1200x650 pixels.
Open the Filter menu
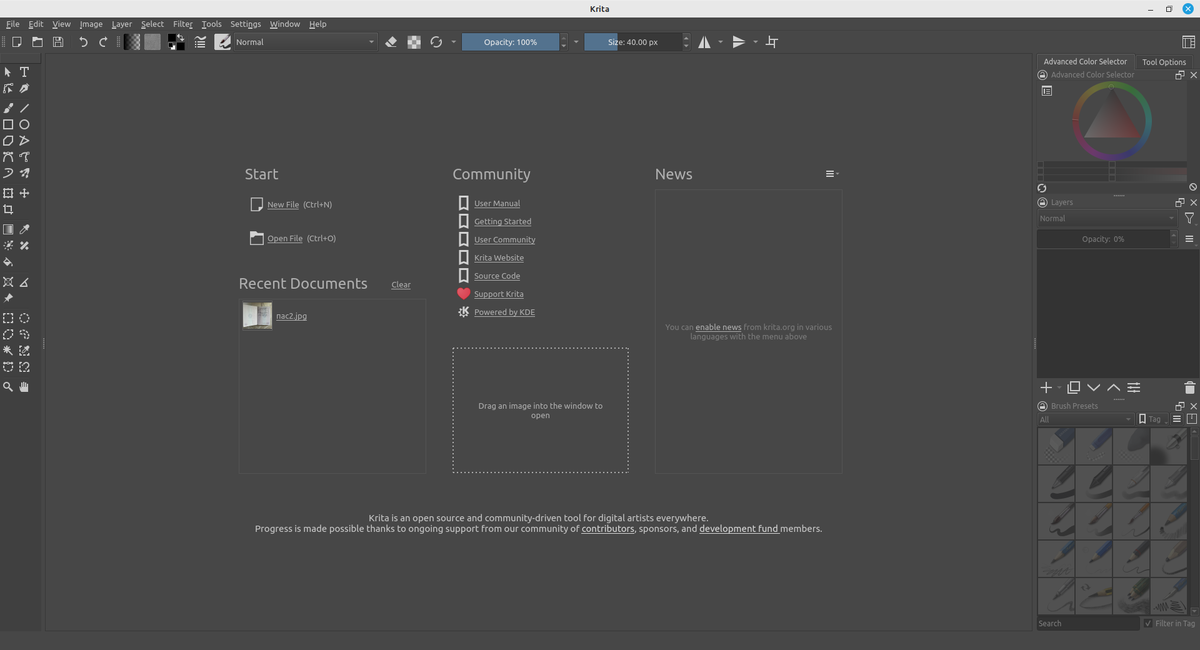tap(182, 24)
